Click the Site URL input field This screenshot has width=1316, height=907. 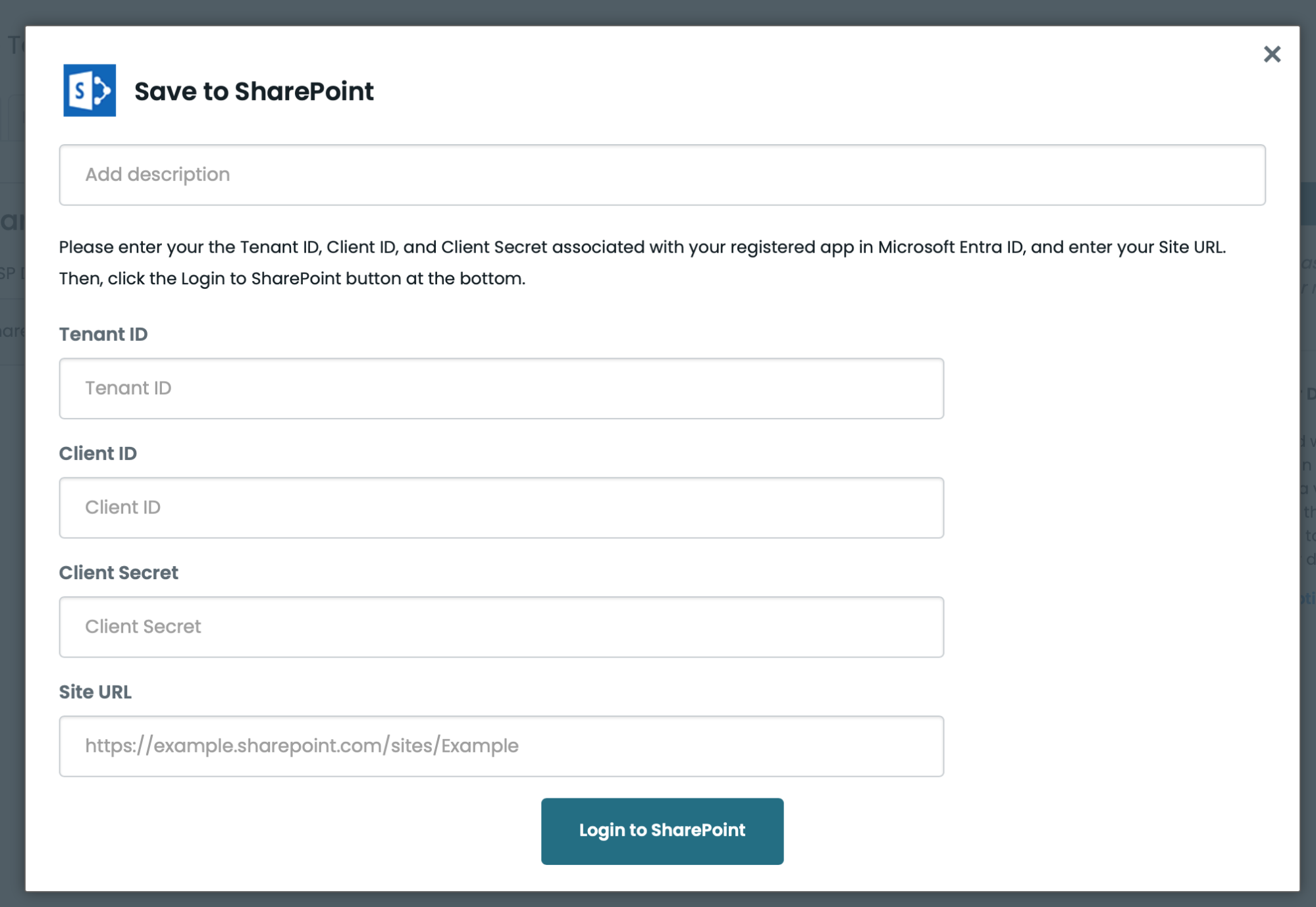pyautogui.click(x=501, y=746)
